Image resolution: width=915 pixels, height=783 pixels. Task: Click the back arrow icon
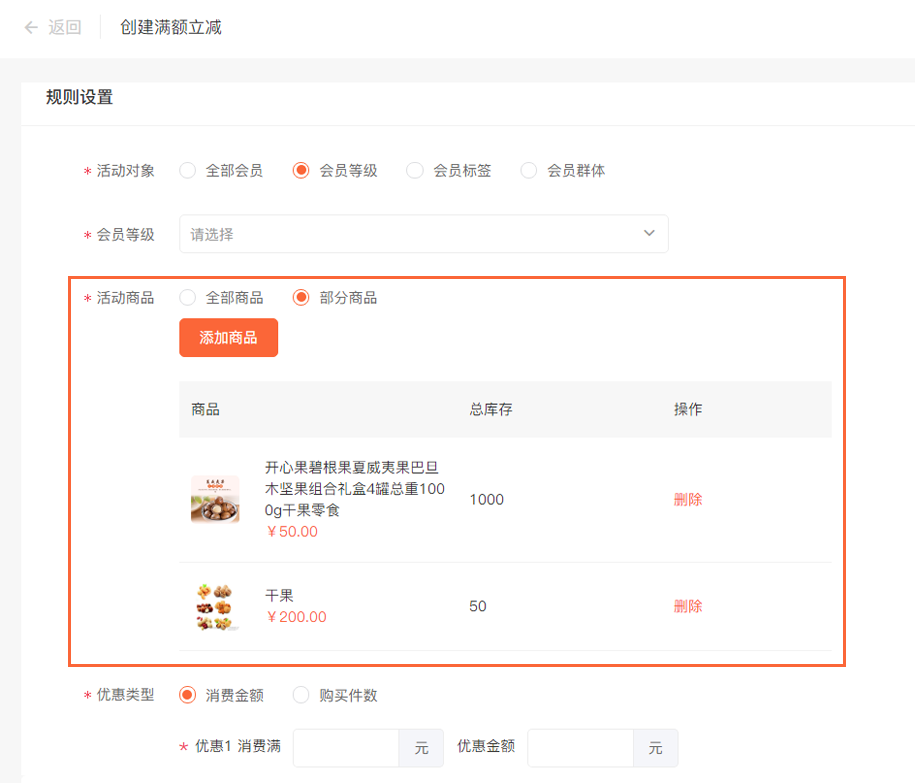point(31,27)
